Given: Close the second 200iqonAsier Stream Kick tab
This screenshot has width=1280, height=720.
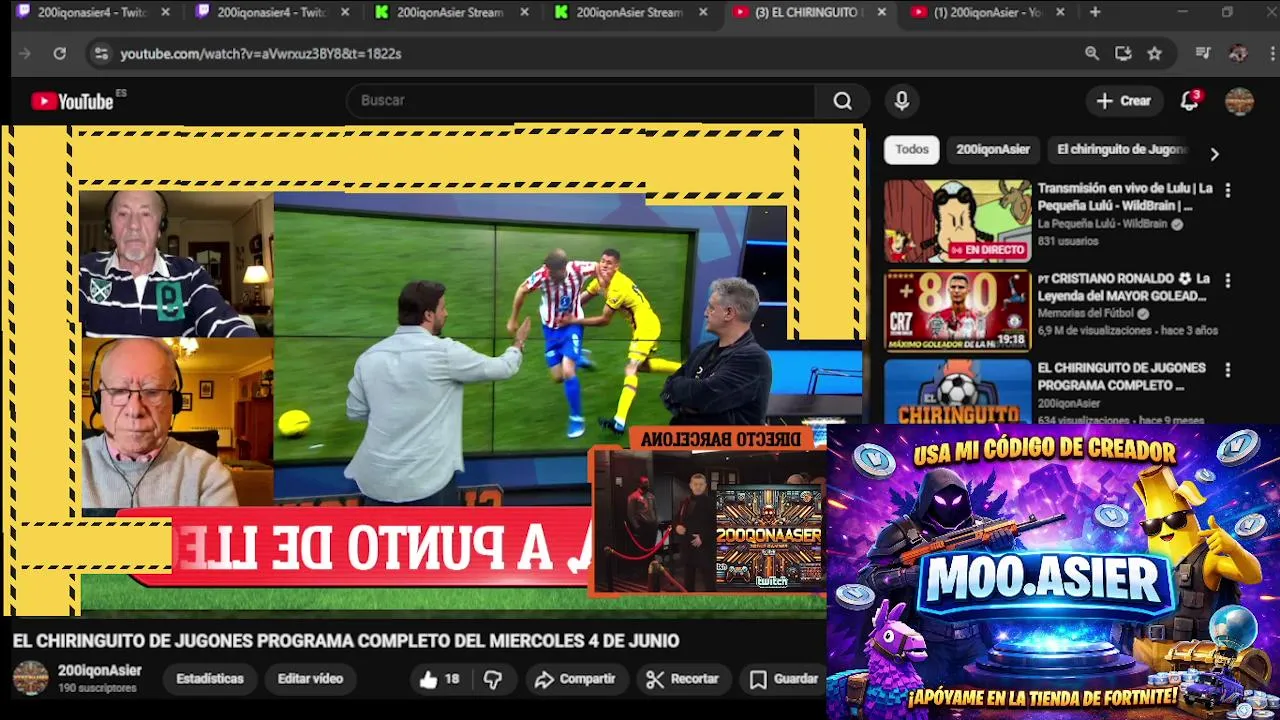Looking at the screenshot, I should tap(703, 12).
